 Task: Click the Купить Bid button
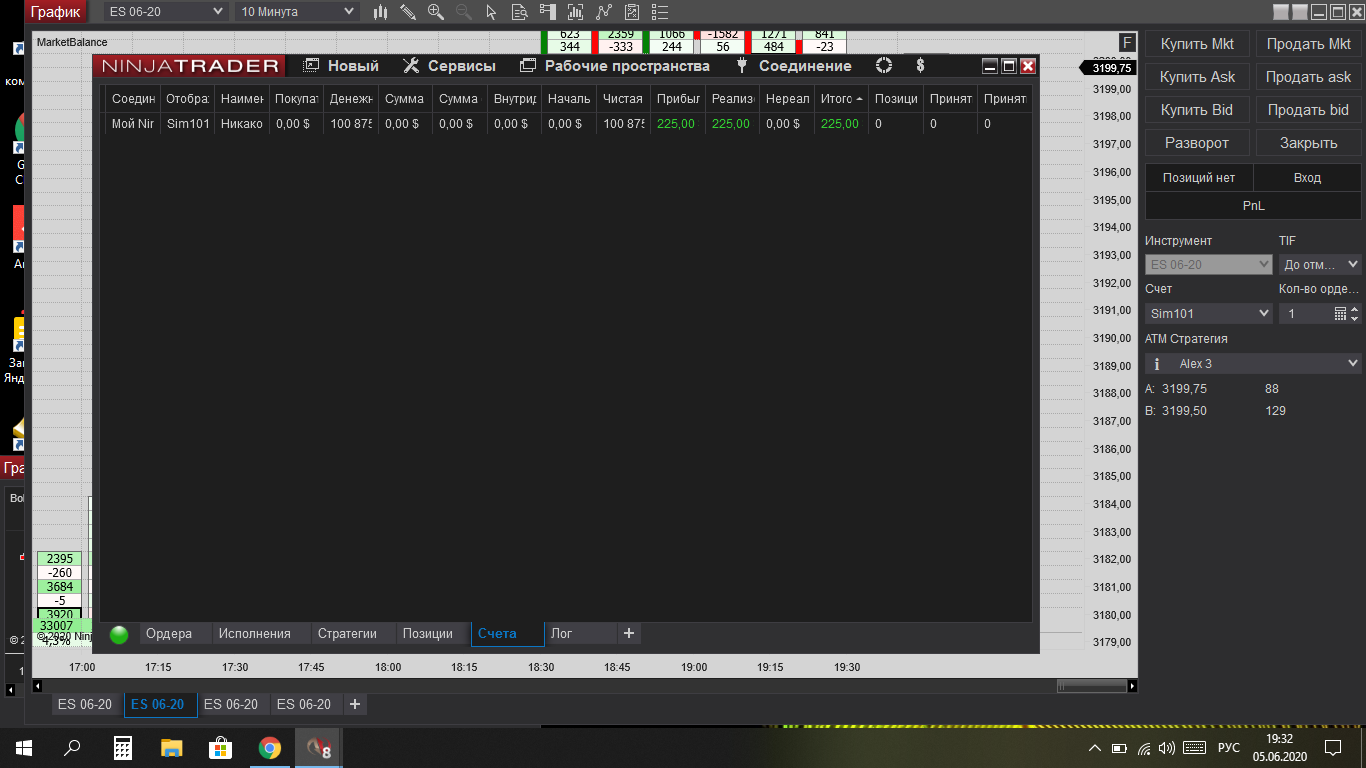(x=1197, y=110)
